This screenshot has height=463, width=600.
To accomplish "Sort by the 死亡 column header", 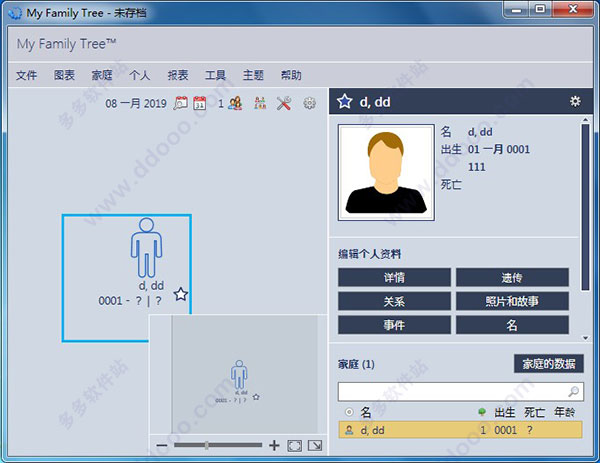I will [535, 412].
